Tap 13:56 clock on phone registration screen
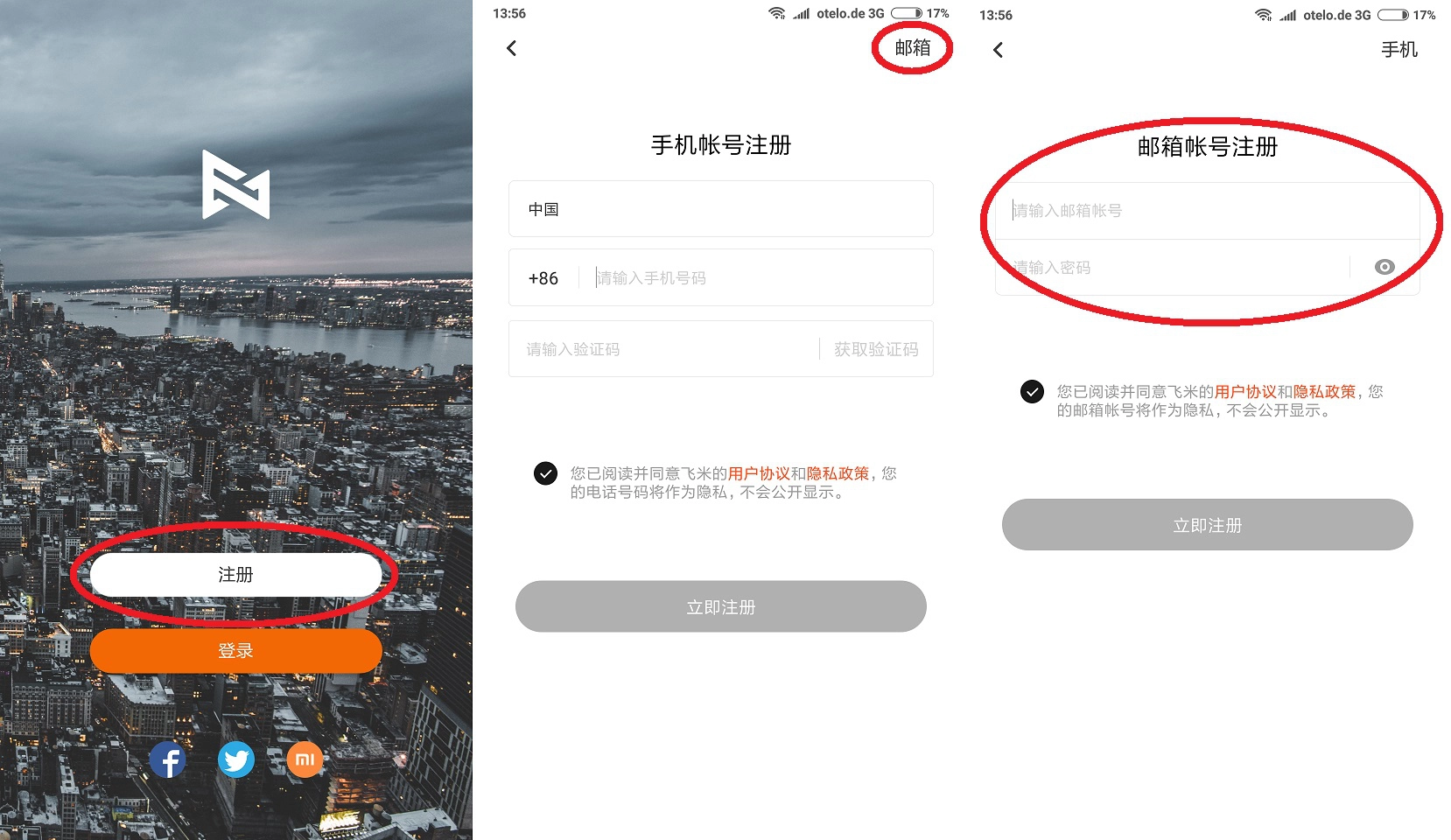This screenshot has width=1451, height=840. [509, 13]
